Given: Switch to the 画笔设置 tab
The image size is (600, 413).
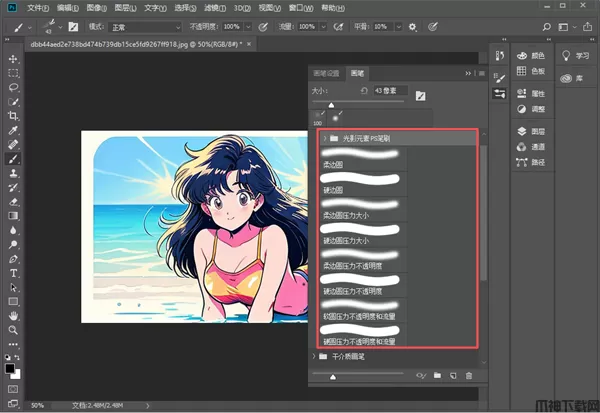Looking at the screenshot, I should click(x=327, y=73).
